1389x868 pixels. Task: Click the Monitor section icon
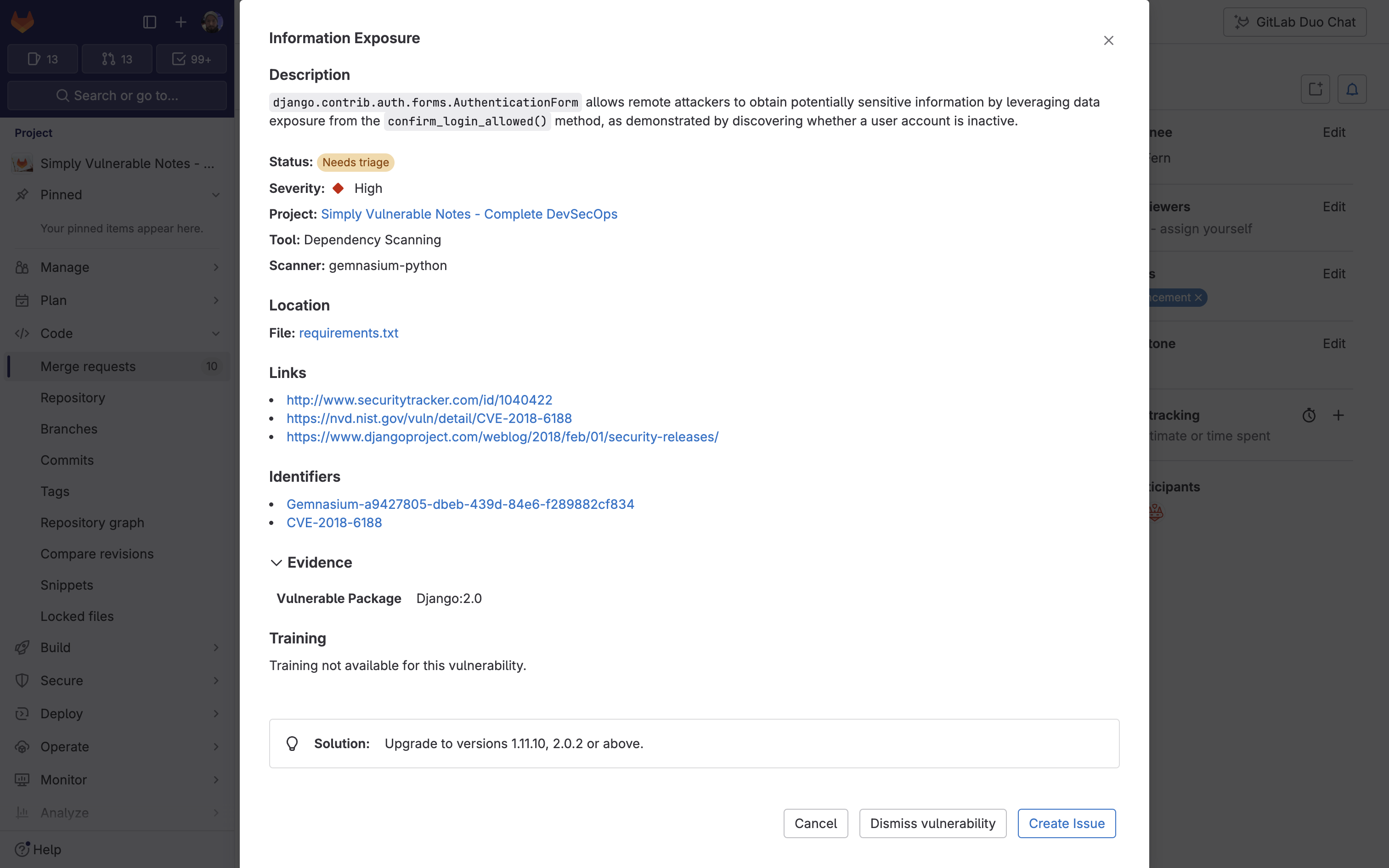coord(22,780)
